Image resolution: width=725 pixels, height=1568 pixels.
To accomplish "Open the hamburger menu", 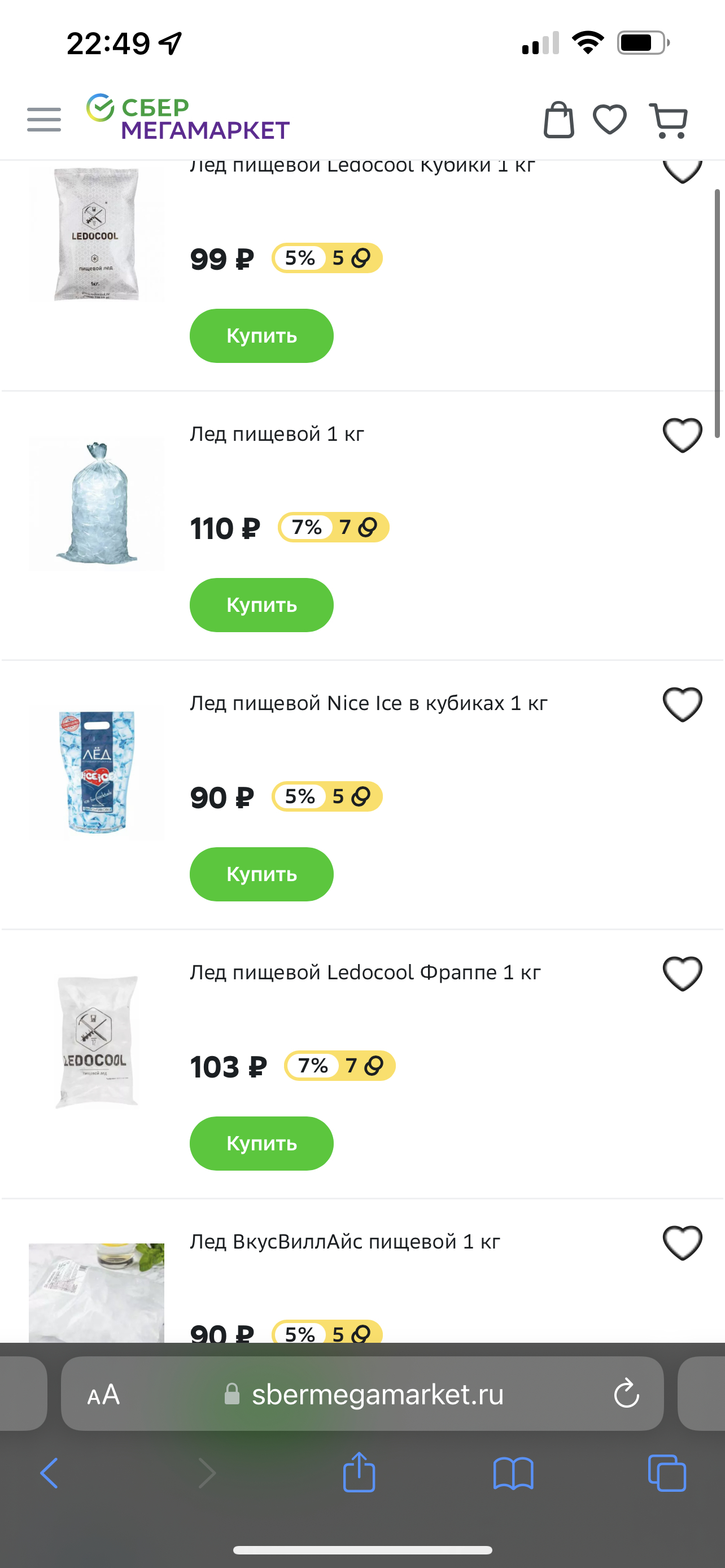I will tap(44, 119).
